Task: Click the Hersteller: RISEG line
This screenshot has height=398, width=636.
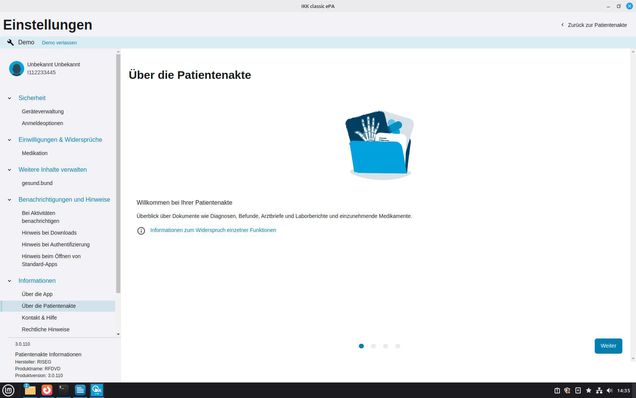Action: [x=33, y=362]
